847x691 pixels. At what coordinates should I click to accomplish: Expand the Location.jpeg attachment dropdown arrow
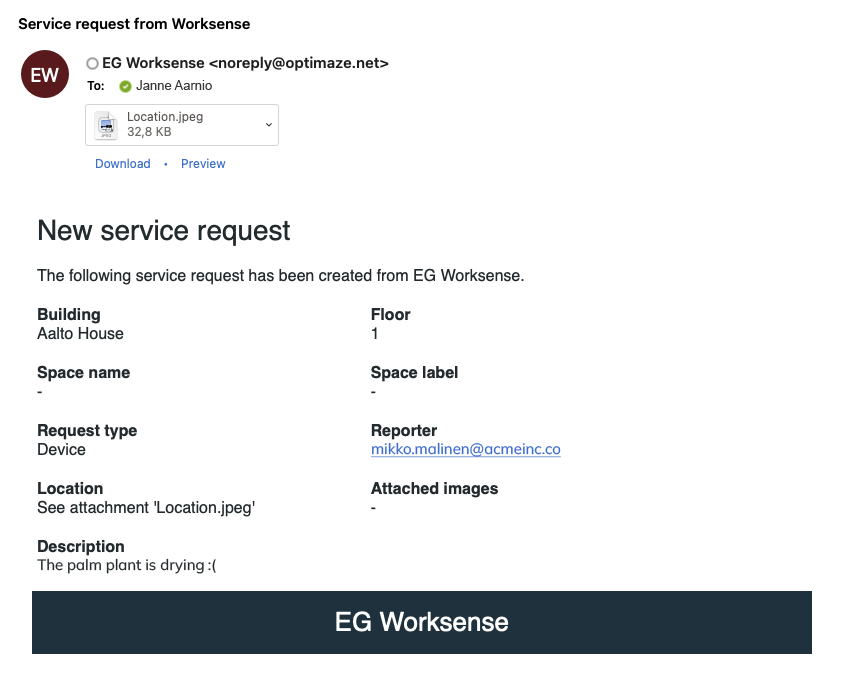click(x=268, y=124)
